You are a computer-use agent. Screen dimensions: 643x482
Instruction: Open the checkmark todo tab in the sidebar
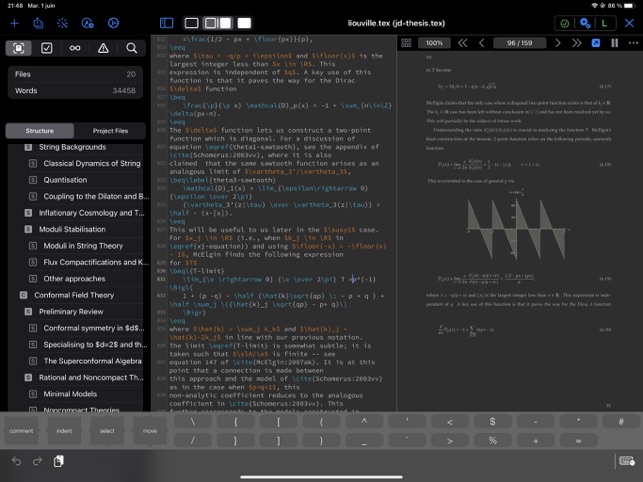click(x=47, y=48)
